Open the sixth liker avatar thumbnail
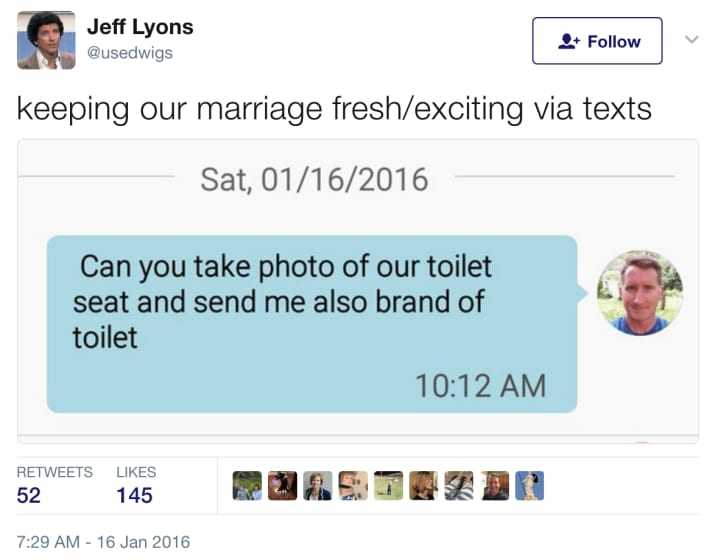The image size is (715, 560). pyautogui.click(x=424, y=486)
